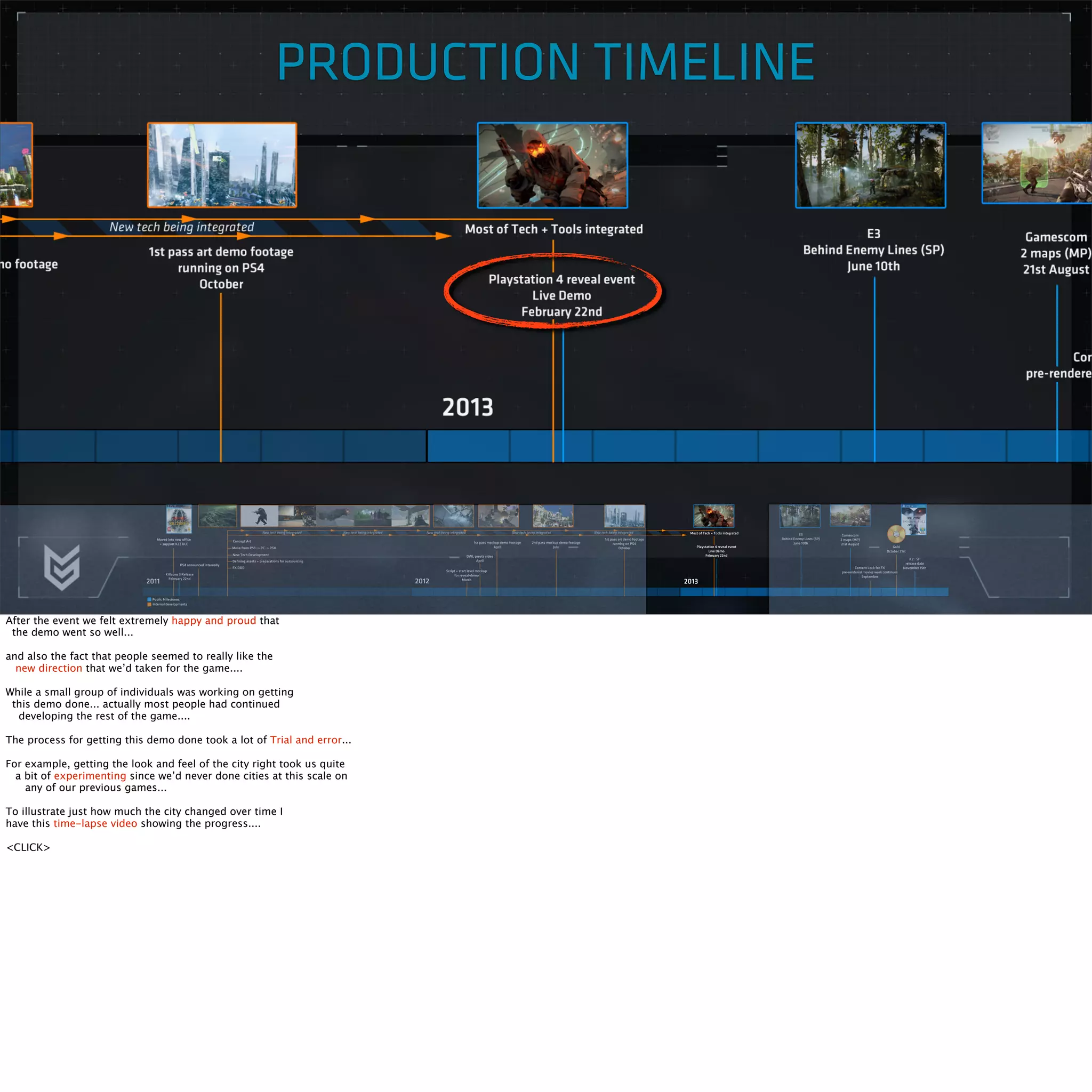Click the aerial landscape thumbnail in overview strip
This screenshot has width=1092, height=1092.
point(218,516)
